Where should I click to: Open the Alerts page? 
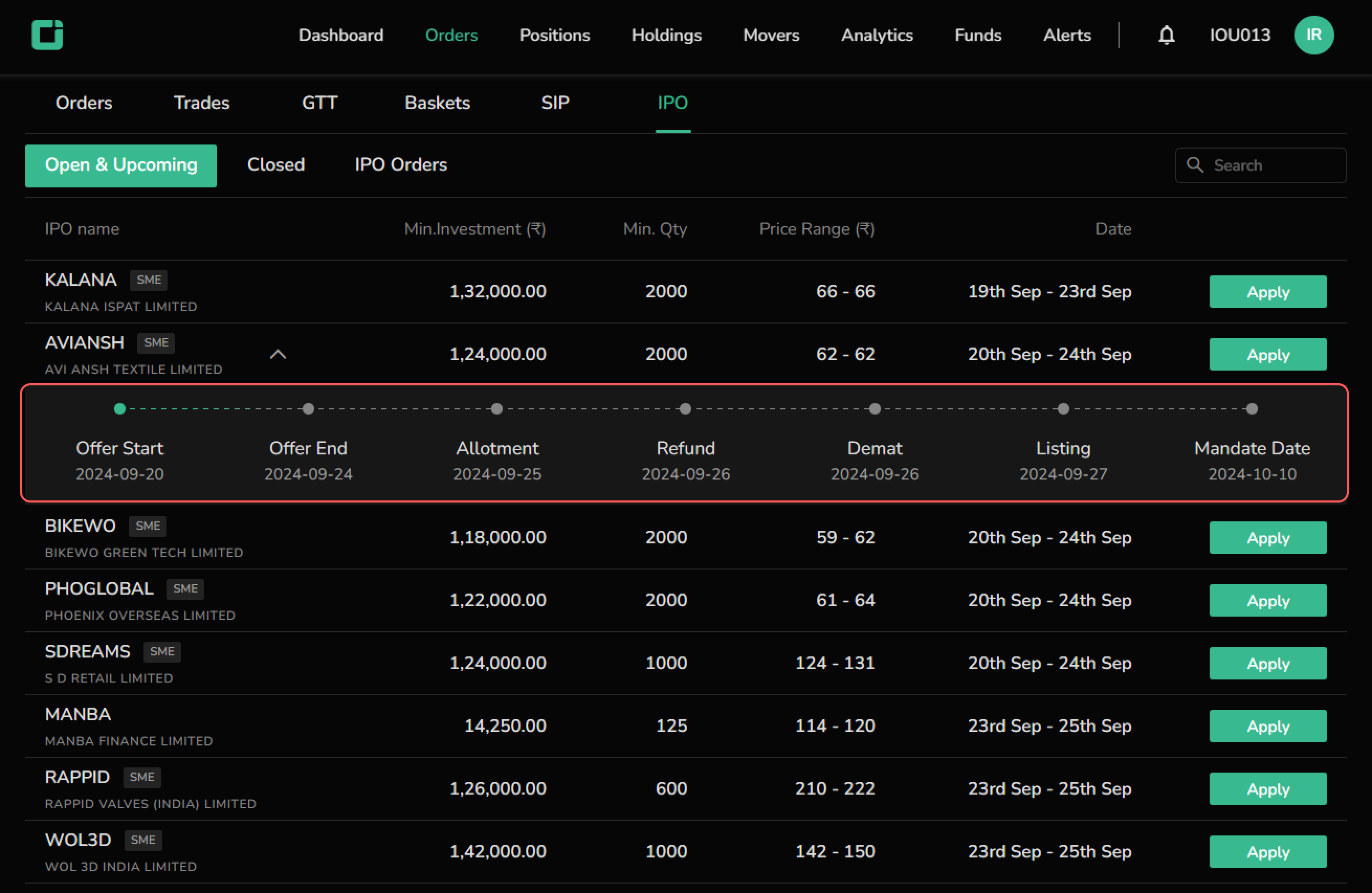pos(1067,35)
